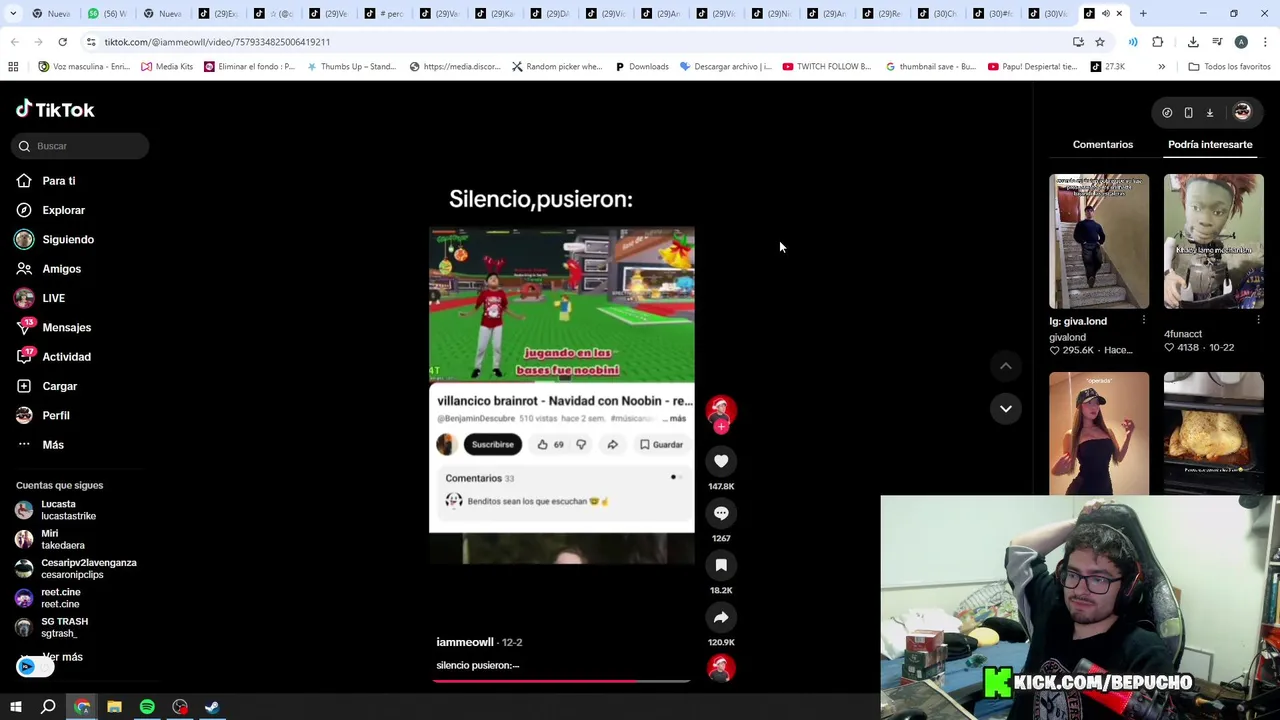The height and width of the screenshot is (720, 1280).
Task: Open spinning sound disc avatar
Action: click(x=721, y=668)
